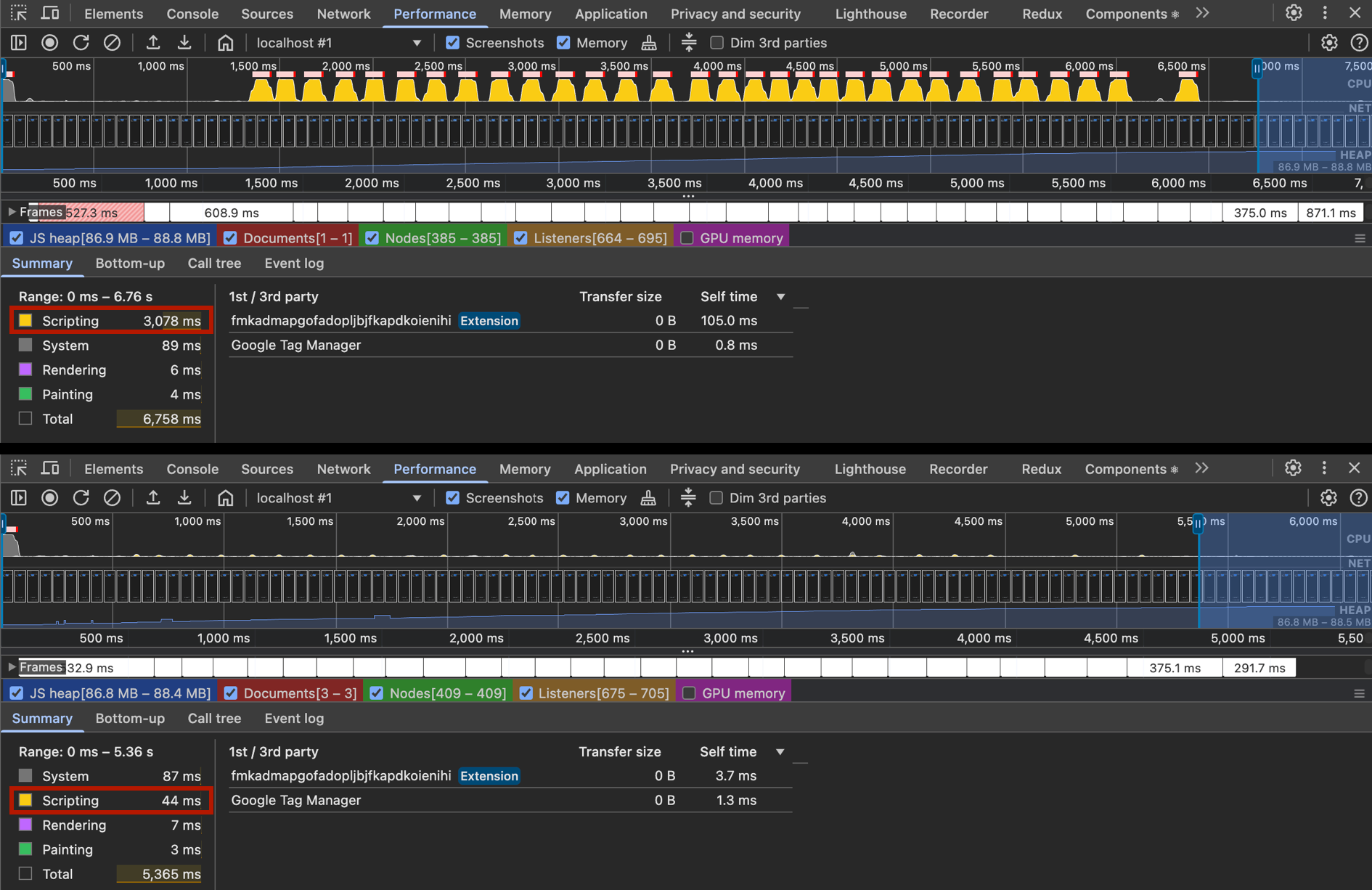Image resolution: width=1372 pixels, height=890 pixels.
Task: Click fmkadmapgofadopljbjfkapdkoienihi row in top table
Action: [510, 321]
